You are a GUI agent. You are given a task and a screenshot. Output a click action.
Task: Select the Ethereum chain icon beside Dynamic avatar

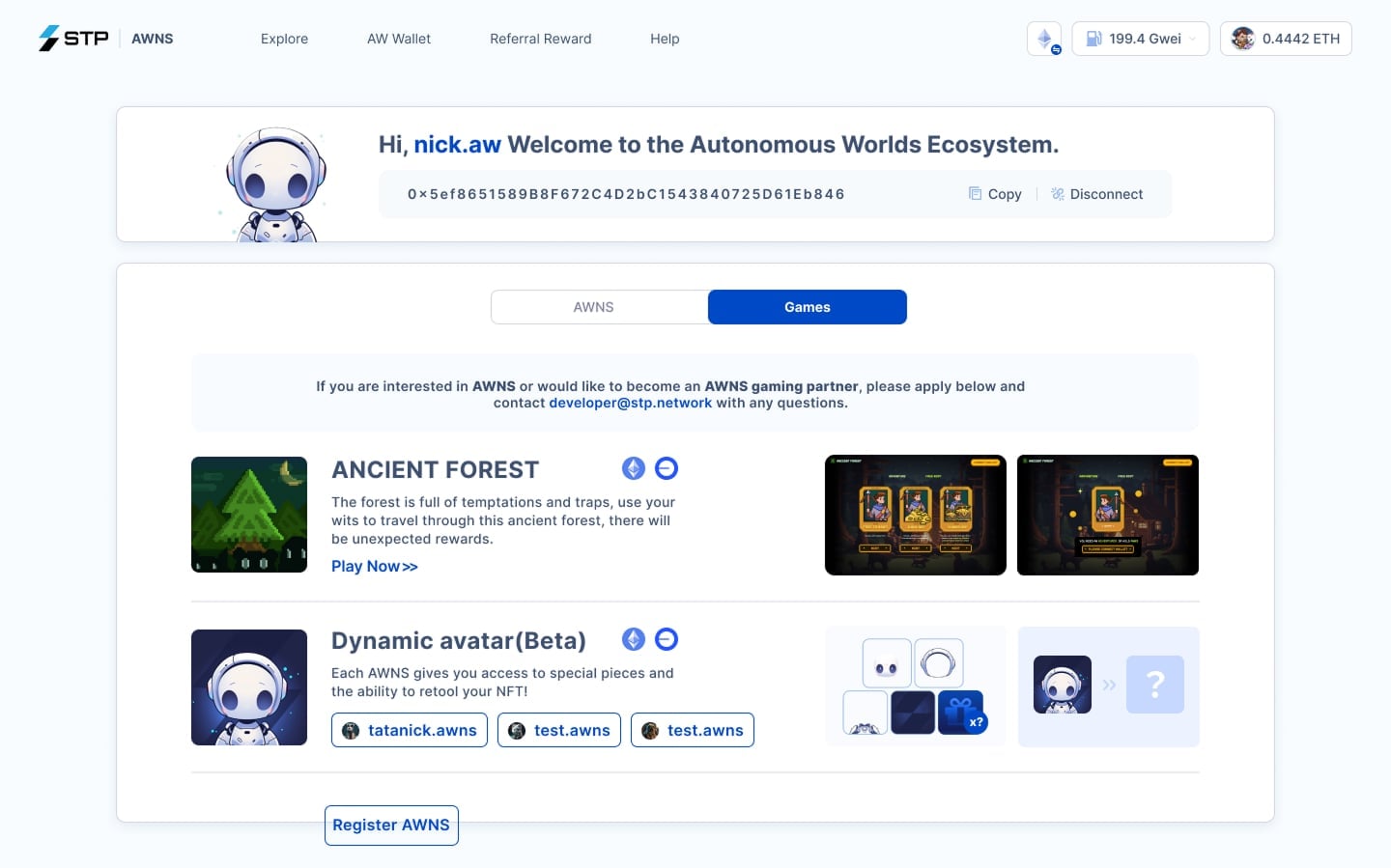pyautogui.click(x=634, y=639)
